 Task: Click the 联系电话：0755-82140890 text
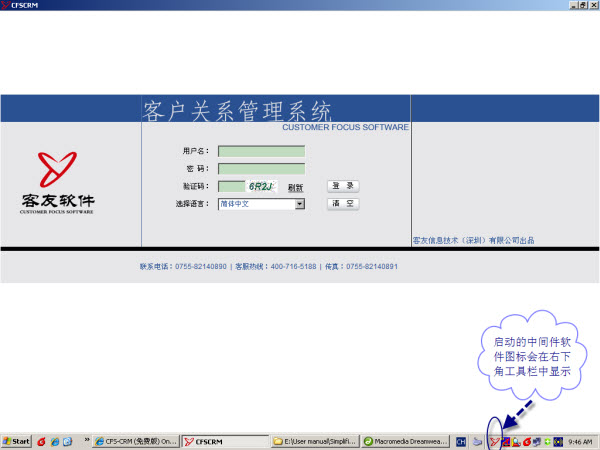tap(183, 266)
